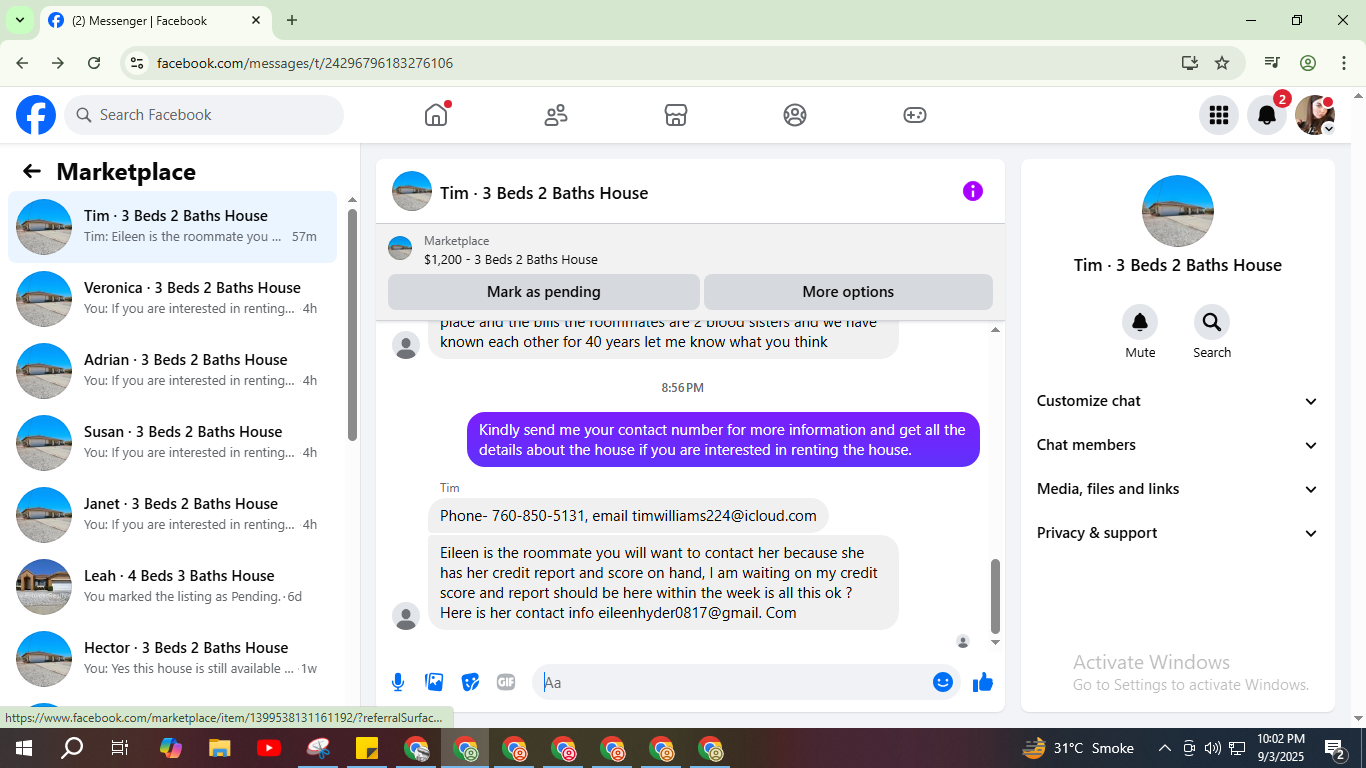Open the account profile picture menu
Image resolution: width=1366 pixels, height=768 pixels.
[x=1315, y=115]
